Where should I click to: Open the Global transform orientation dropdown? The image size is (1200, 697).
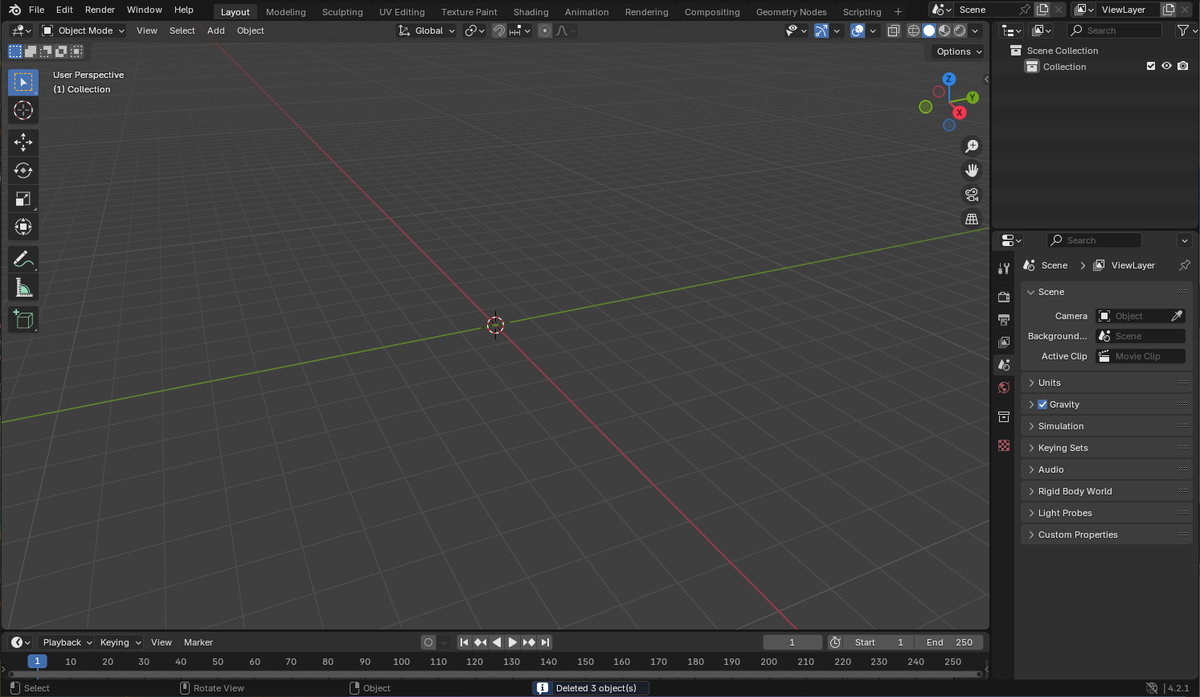pyautogui.click(x=427, y=30)
